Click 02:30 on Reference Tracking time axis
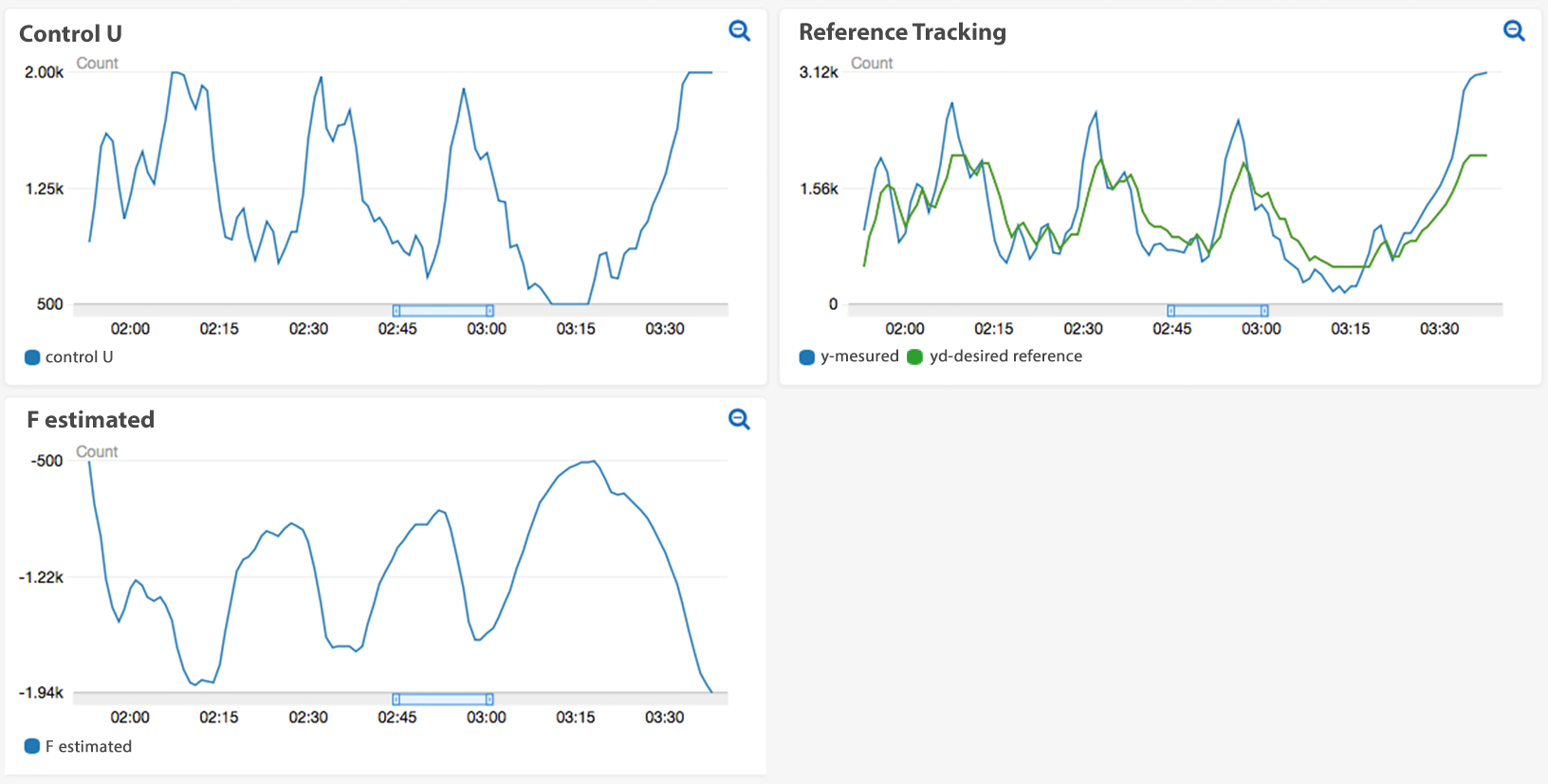This screenshot has width=1548, height=784. (1083, 329)
